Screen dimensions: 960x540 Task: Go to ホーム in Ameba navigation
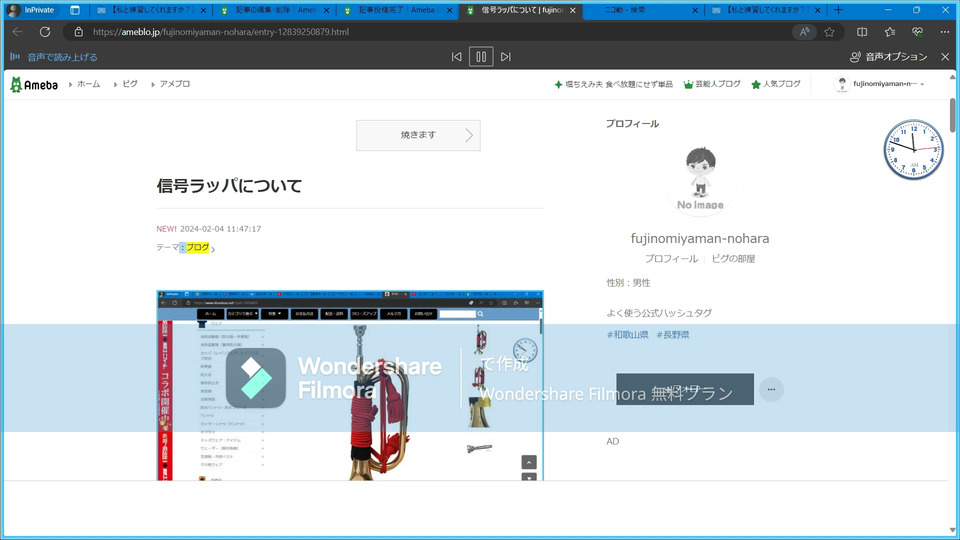click(88, 84)
